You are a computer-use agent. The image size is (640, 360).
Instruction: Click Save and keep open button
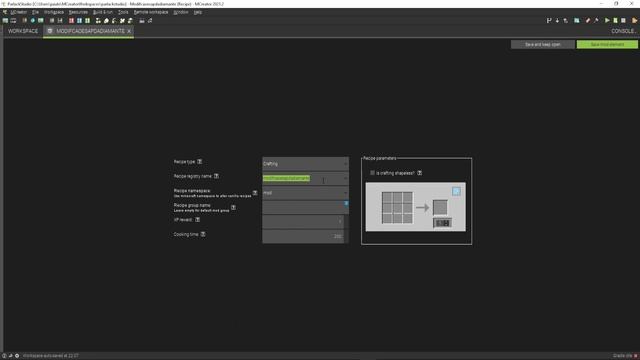[542, 44]
